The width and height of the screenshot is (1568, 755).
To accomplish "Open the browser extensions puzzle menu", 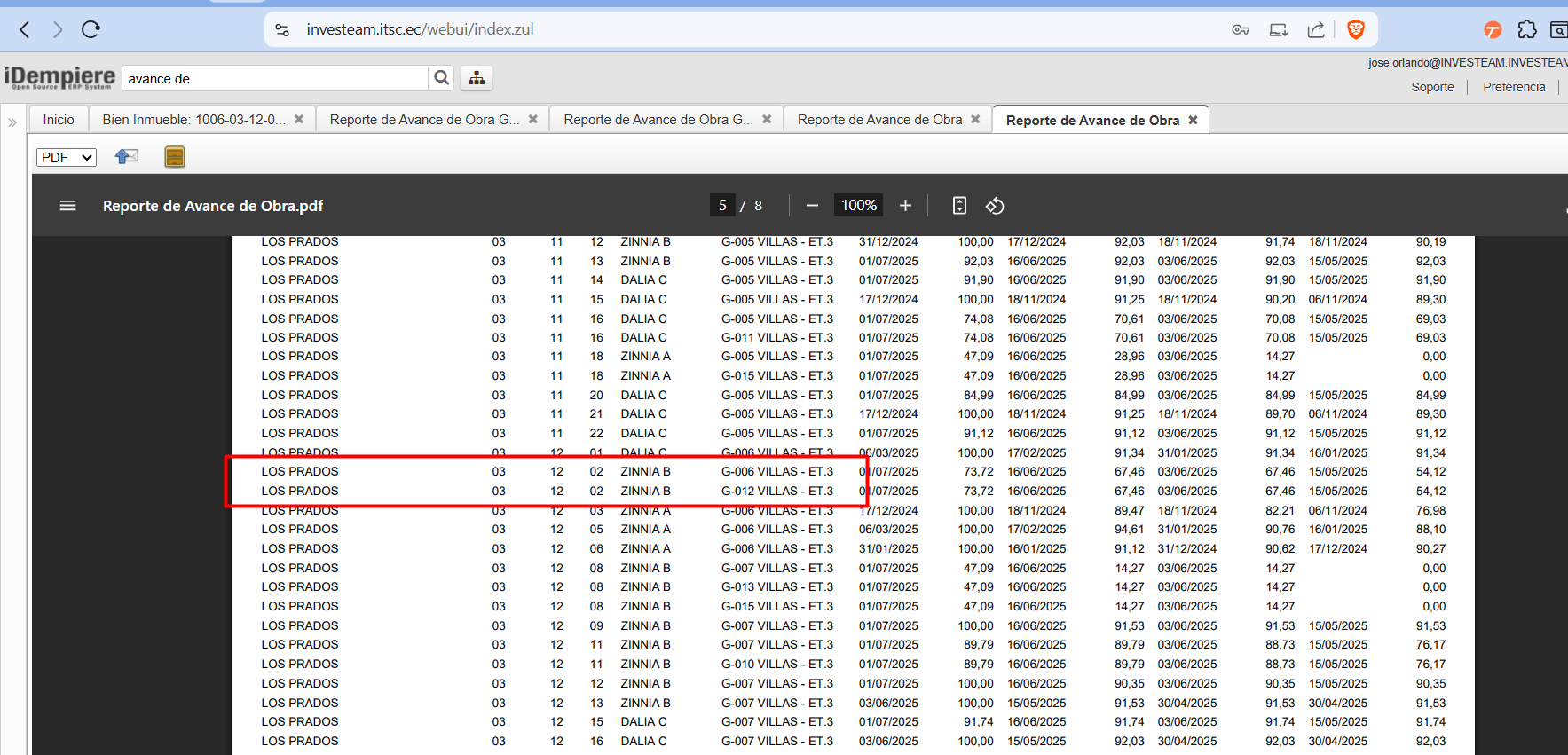I will pyautogui.click(x=1526, y=29).
